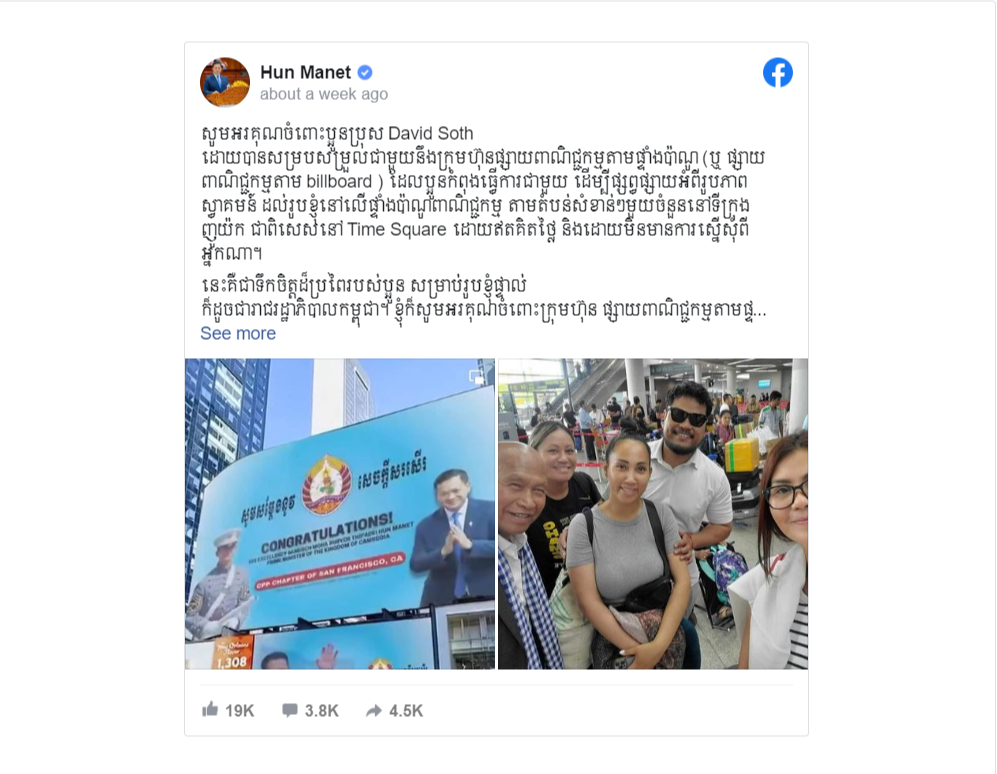
Task: Open the billboard congratulations photo
Action: pos(340,513)
